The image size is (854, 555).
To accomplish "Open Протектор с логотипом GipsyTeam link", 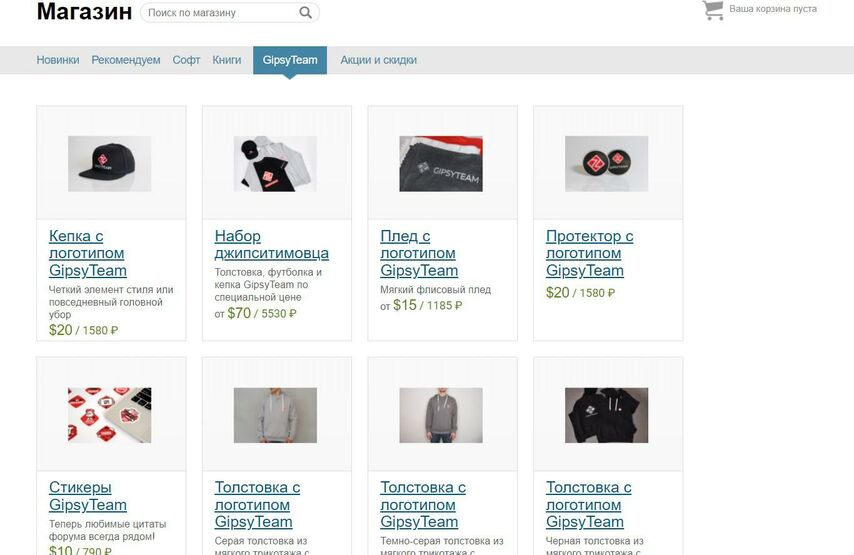I will click(x=589, y=253).
